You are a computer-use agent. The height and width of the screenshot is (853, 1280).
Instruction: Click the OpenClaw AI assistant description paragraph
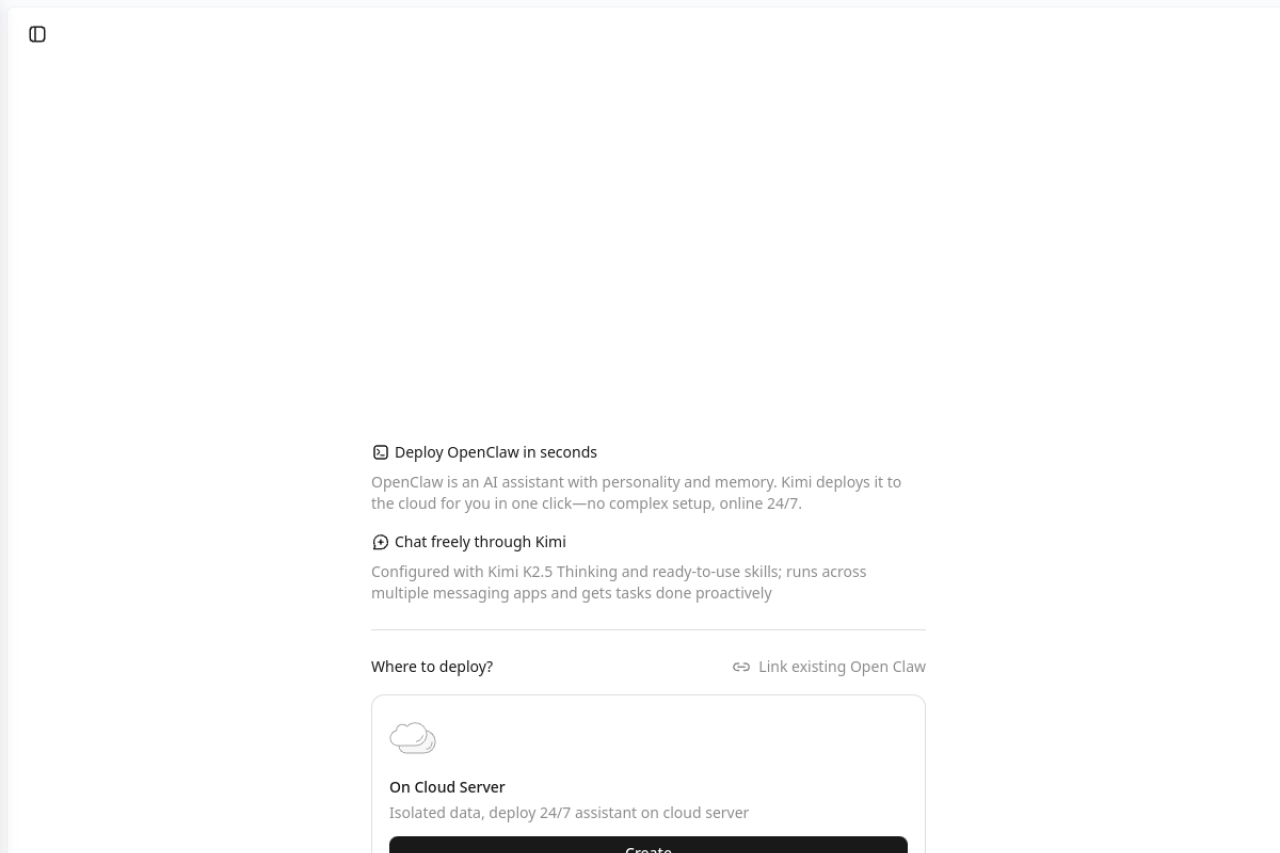[x=636, y=493]
